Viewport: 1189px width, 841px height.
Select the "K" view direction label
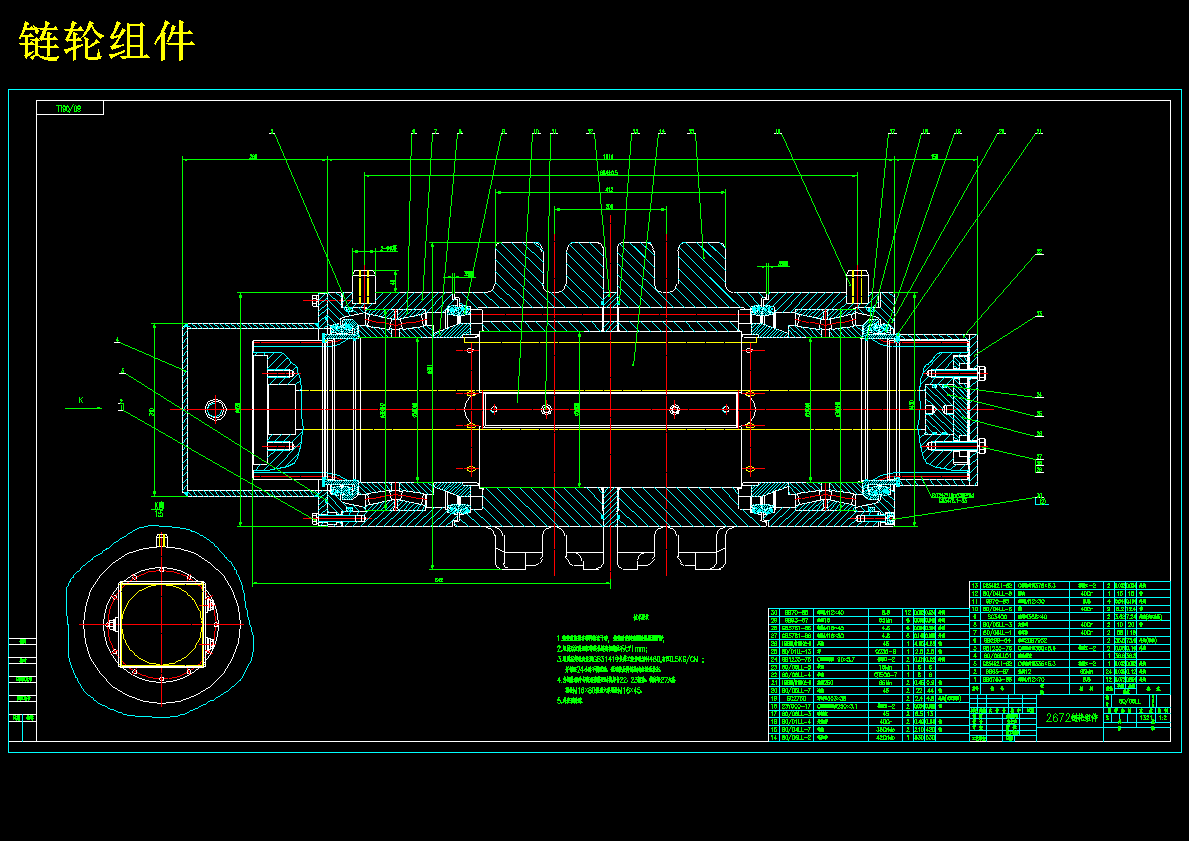[81, 399]
